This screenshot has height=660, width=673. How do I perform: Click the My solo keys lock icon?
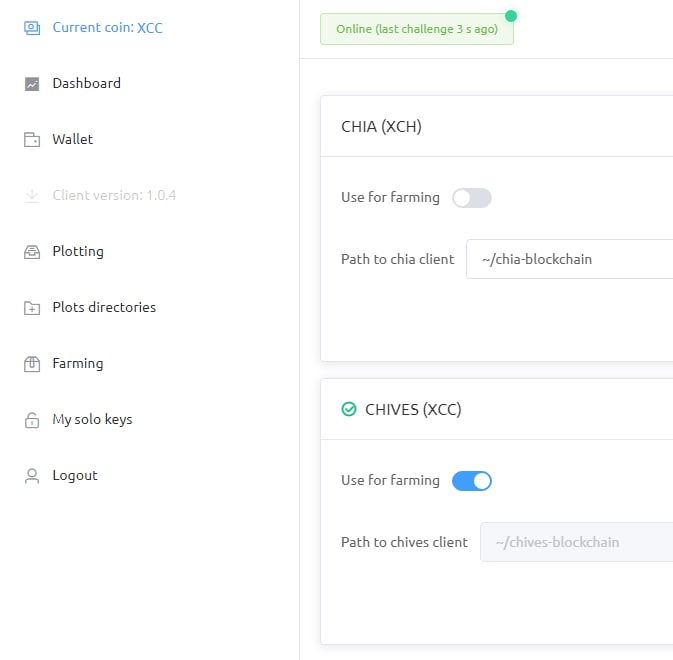click(32, 420)
